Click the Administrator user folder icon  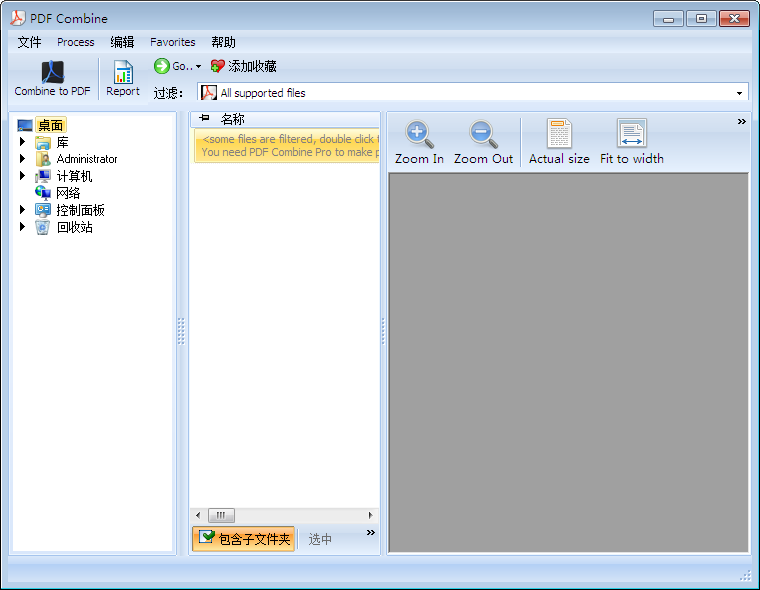point(43,159)
